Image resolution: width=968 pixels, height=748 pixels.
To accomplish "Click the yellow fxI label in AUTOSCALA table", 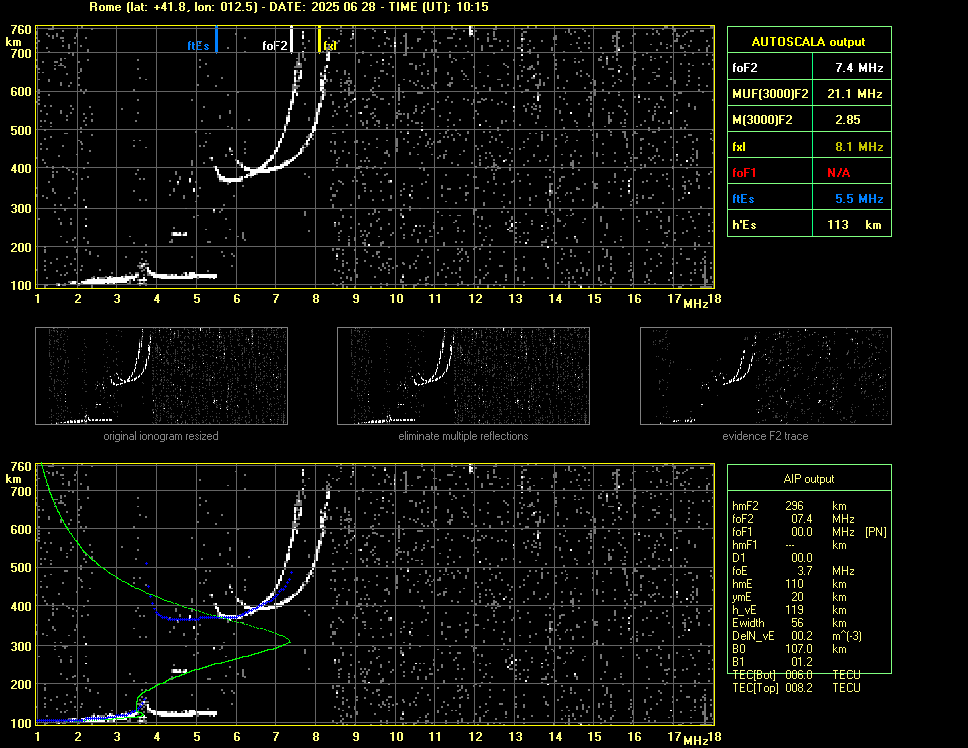I will point(739,147).
